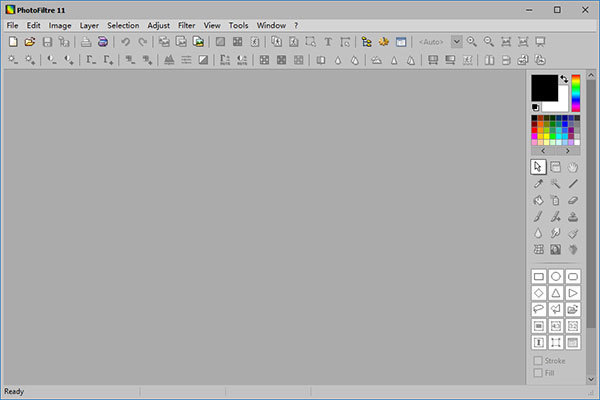Open the Selection menu
This screenshot has height=400, width=600.
(x=123, y=26)
